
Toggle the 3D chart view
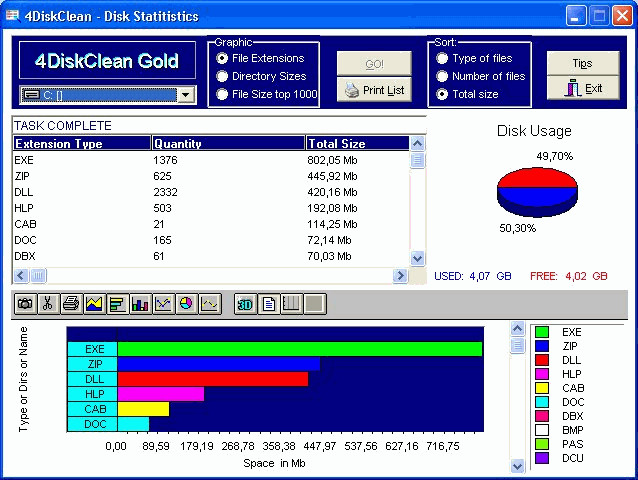245,304
